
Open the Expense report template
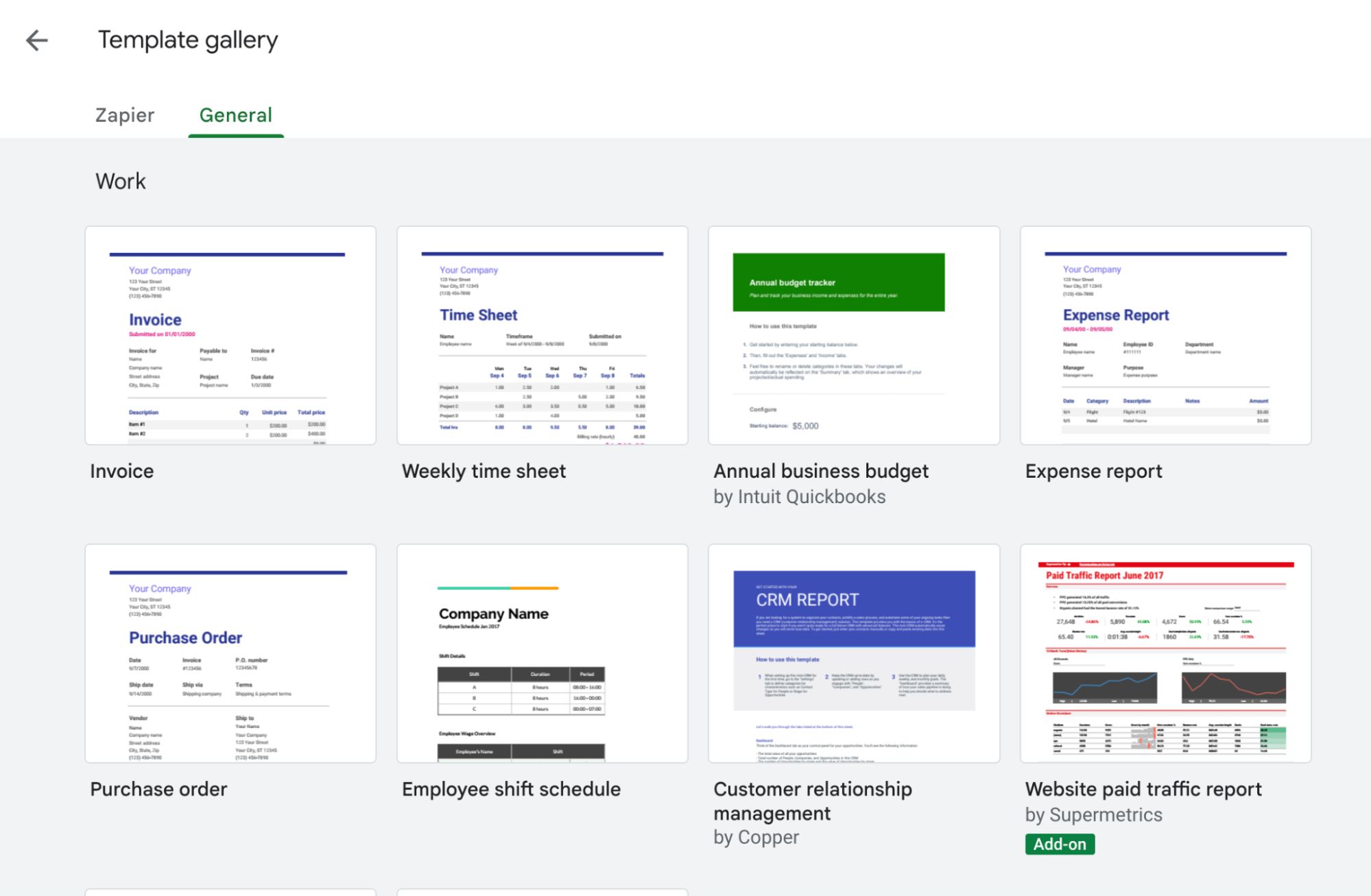(1165, 335)
